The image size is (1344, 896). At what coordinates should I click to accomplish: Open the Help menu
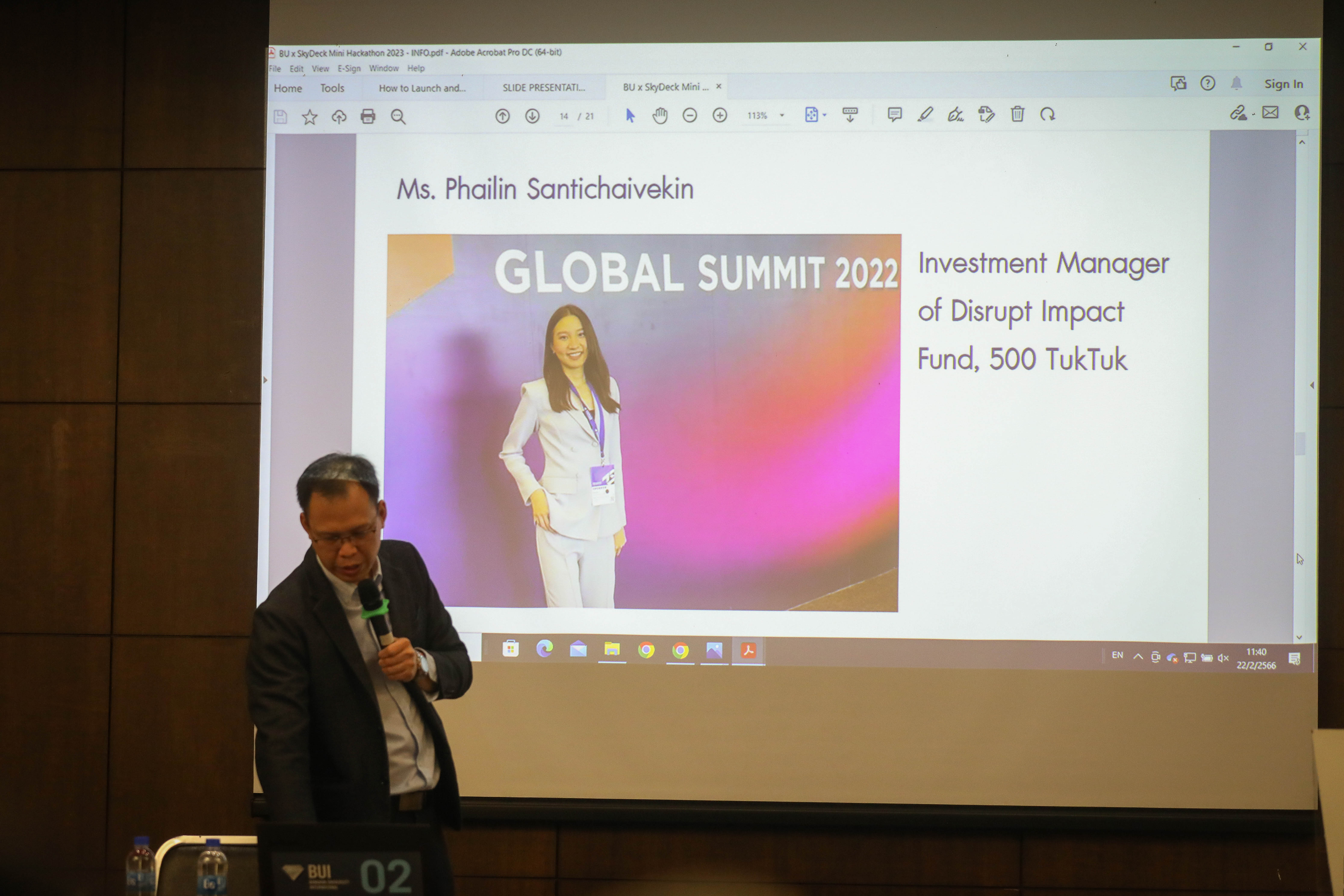(416, 68)
